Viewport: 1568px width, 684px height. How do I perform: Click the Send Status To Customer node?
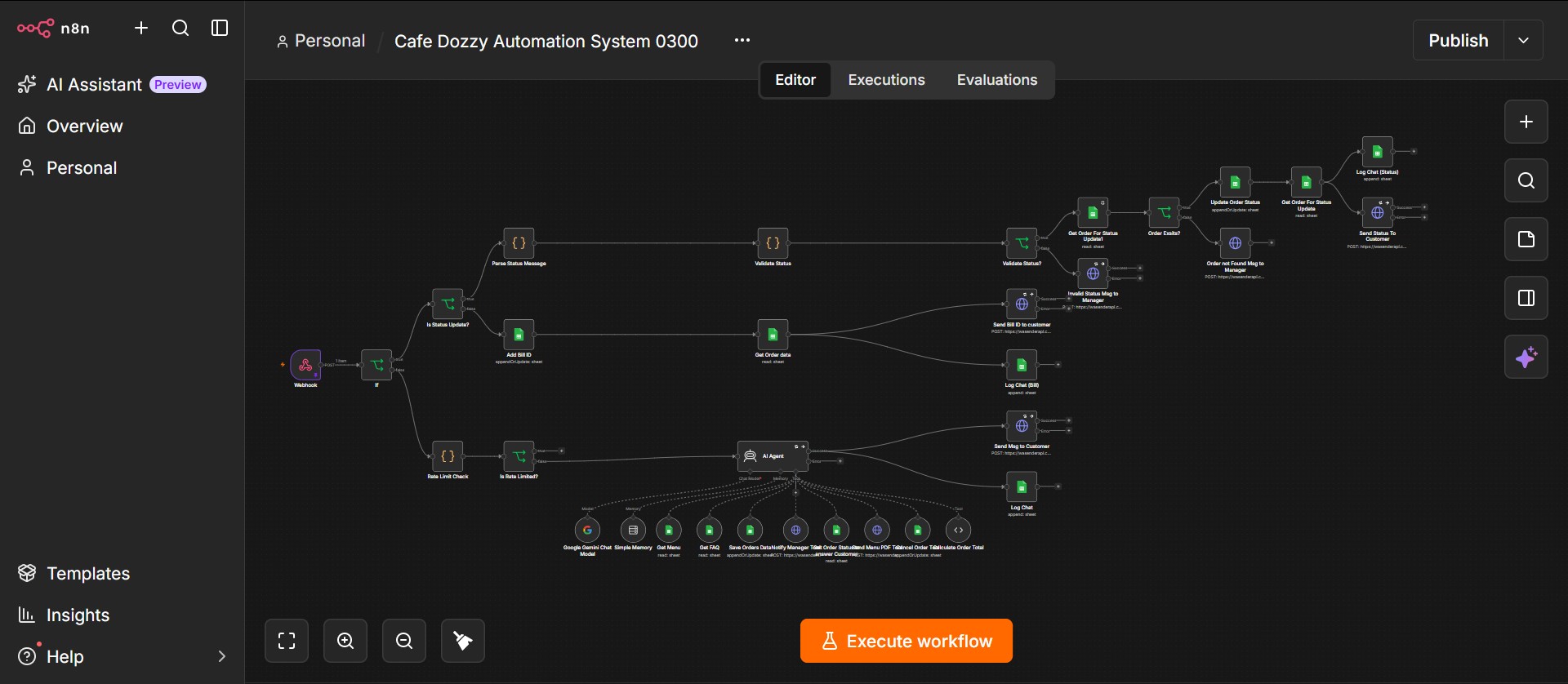click(1377, 213)
